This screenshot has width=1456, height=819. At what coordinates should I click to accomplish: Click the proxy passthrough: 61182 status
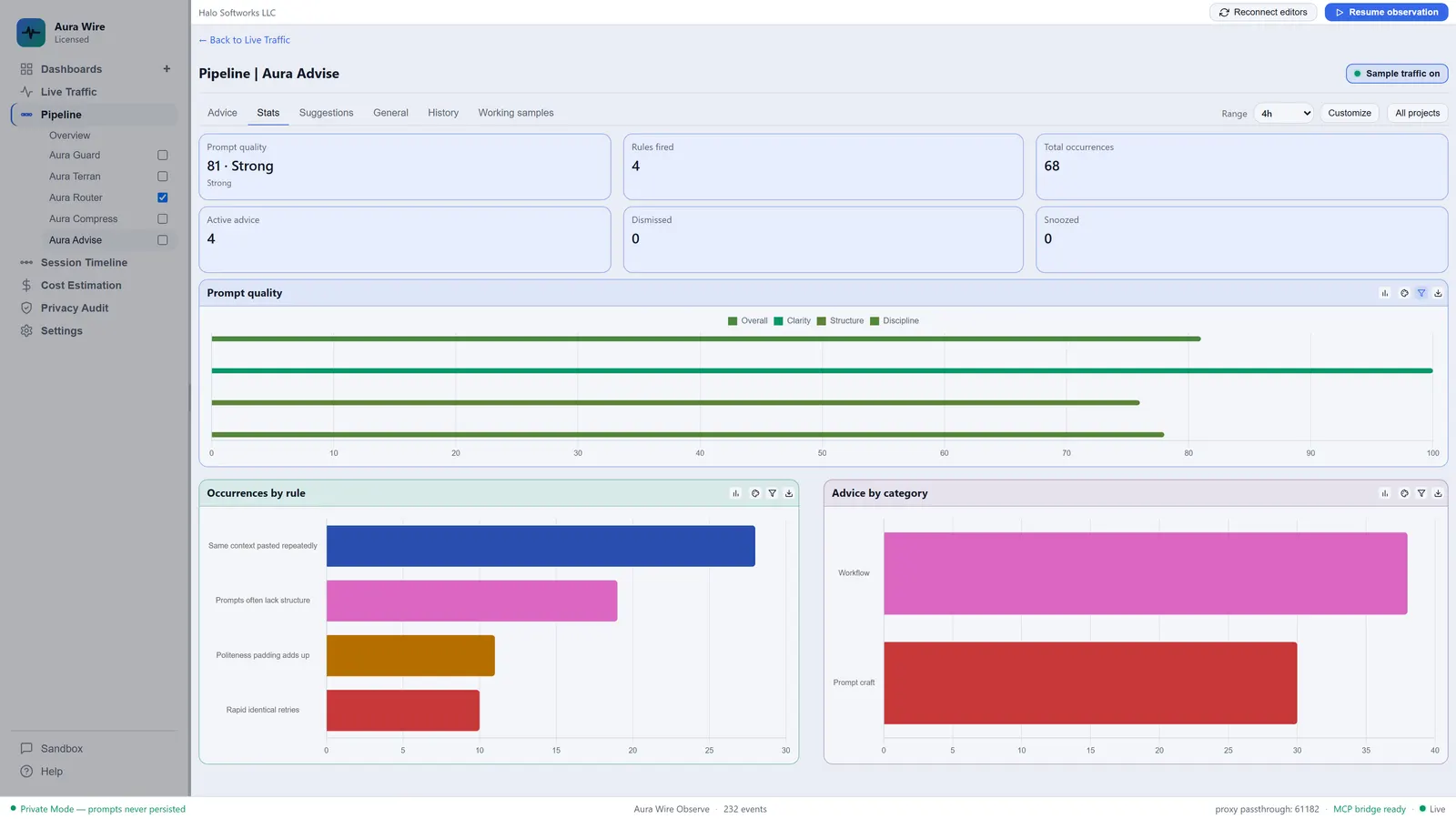(1267, 809)
